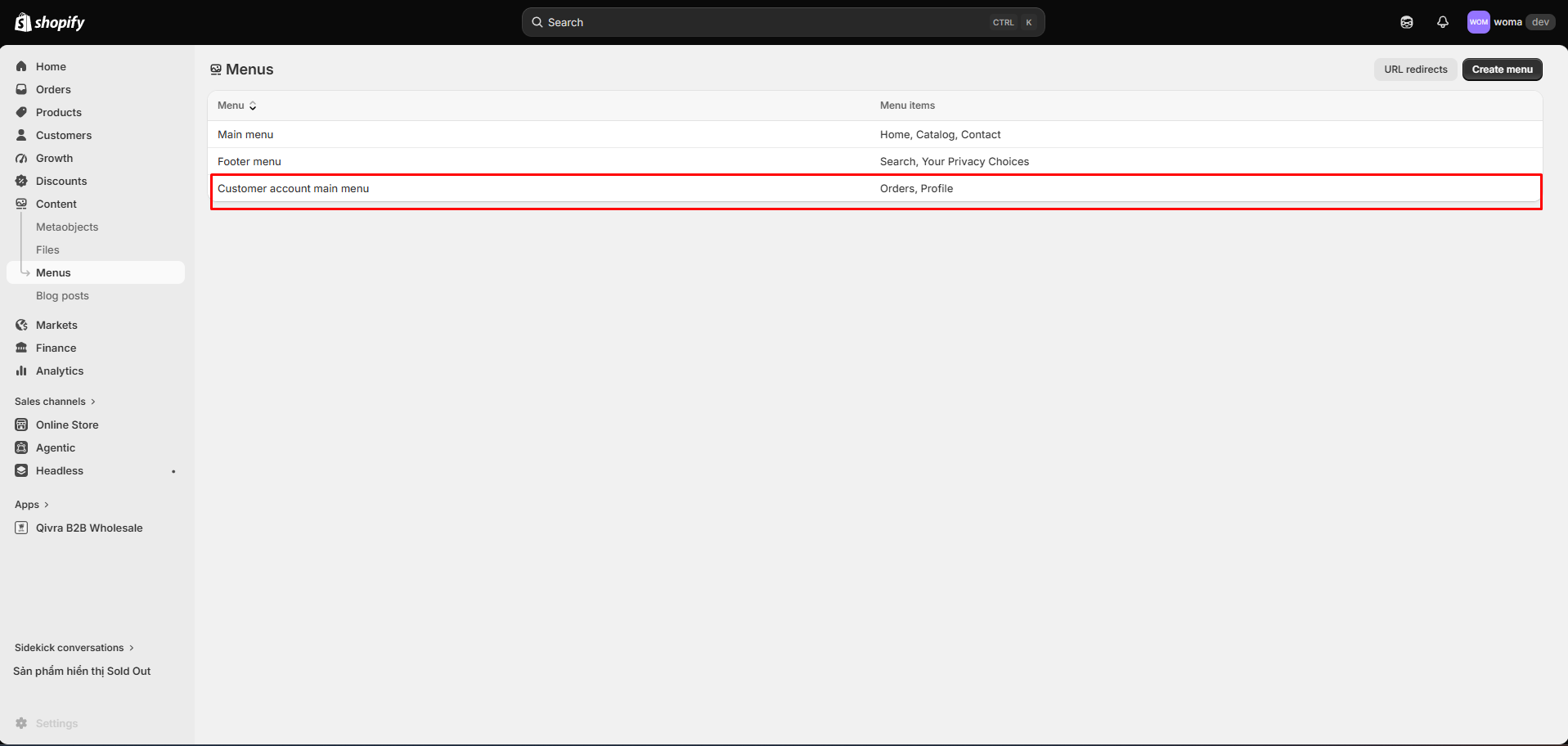Open the Sidekick assistant icon in top bar

click(x=1407, y=22)
